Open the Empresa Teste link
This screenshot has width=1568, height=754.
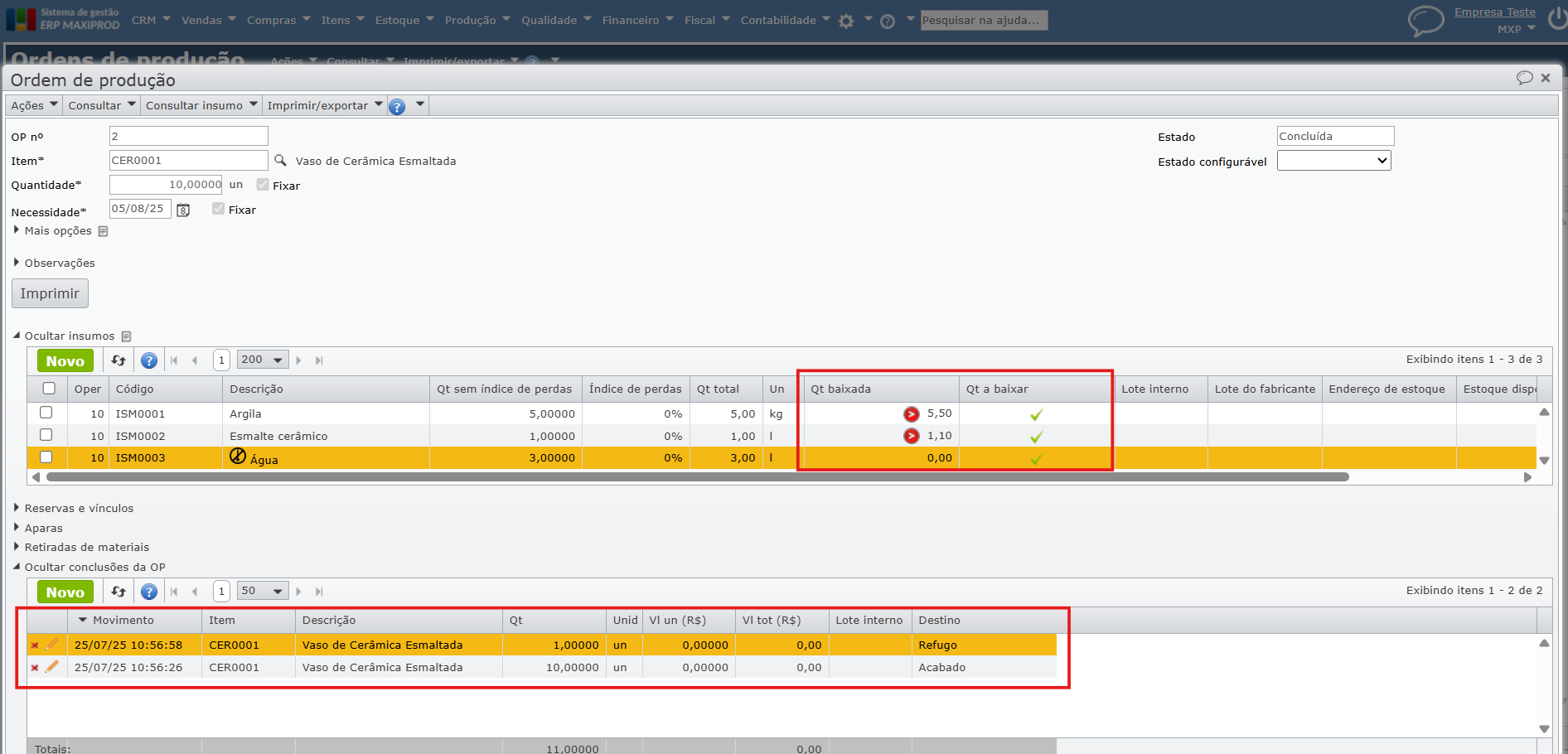pos(1495,12)
